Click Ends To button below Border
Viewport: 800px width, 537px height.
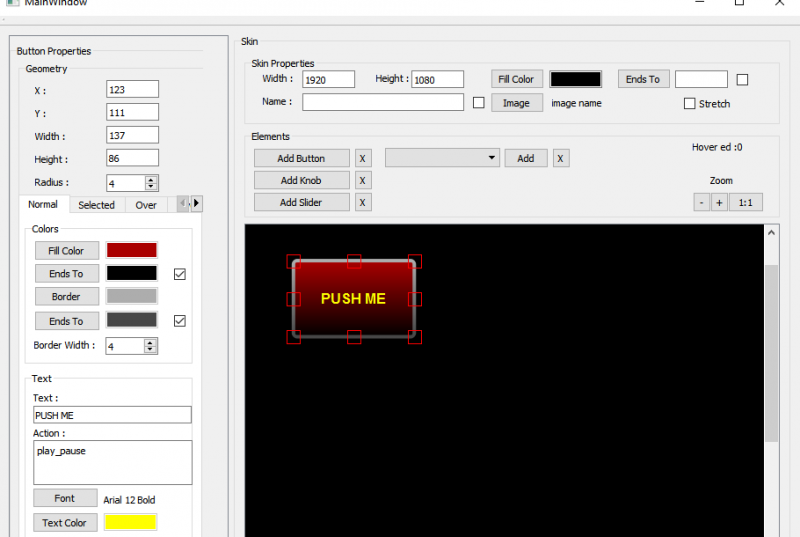[x=66, y=321]
